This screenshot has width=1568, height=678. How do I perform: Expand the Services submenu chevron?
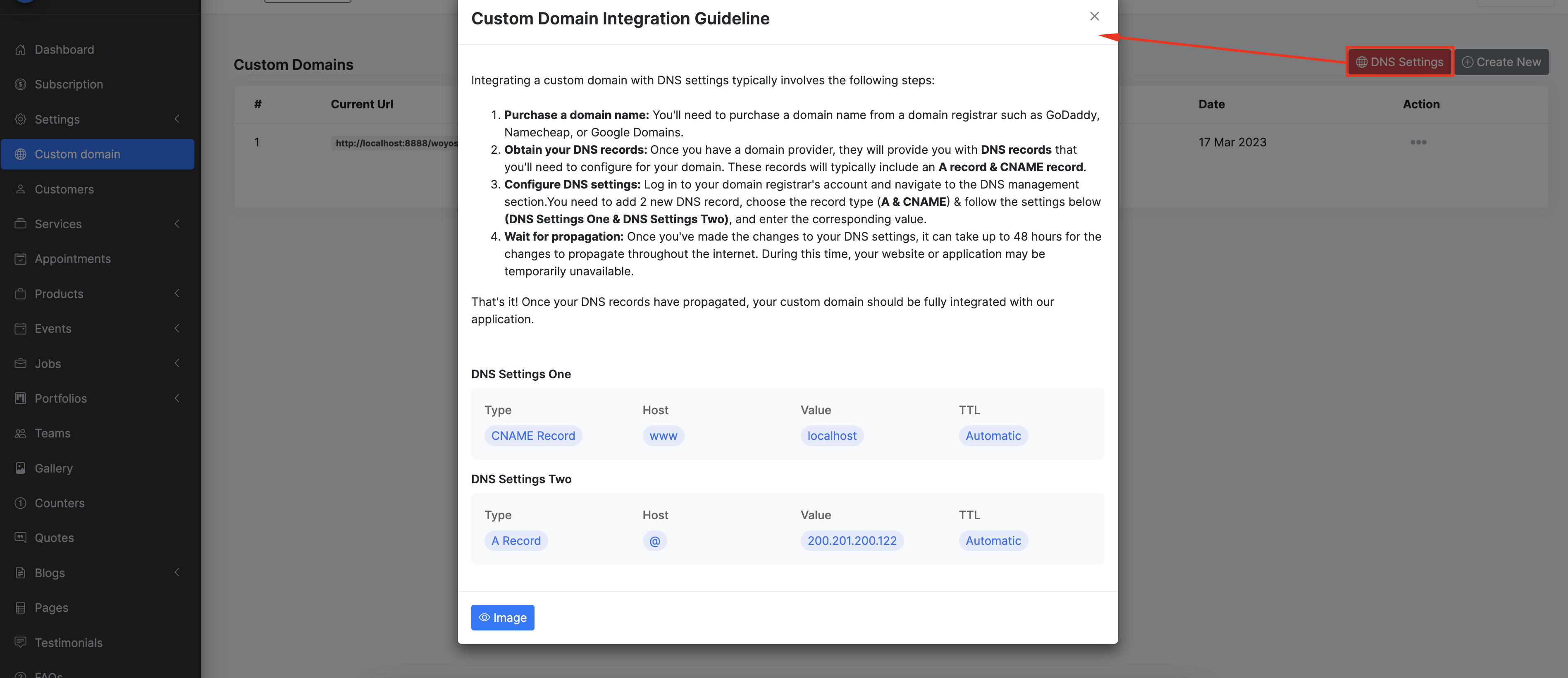pos(177,223)
